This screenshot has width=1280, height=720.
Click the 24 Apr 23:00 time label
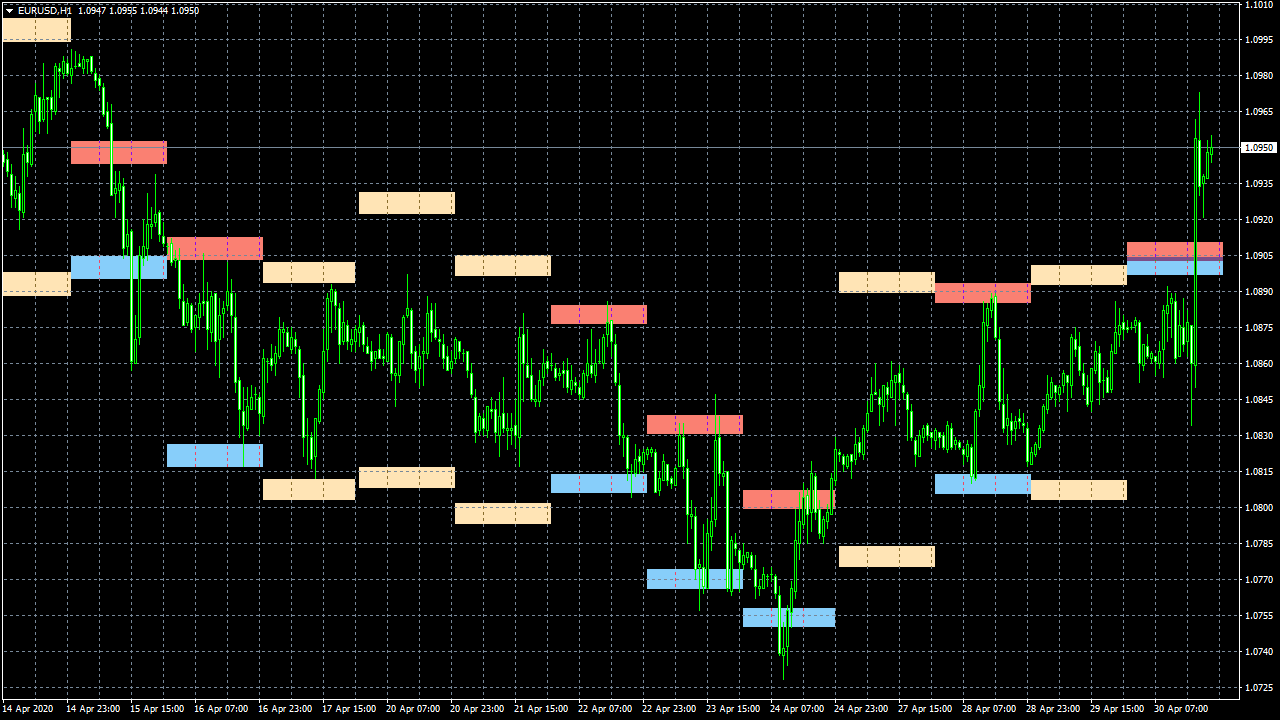[x=861, y=709]
